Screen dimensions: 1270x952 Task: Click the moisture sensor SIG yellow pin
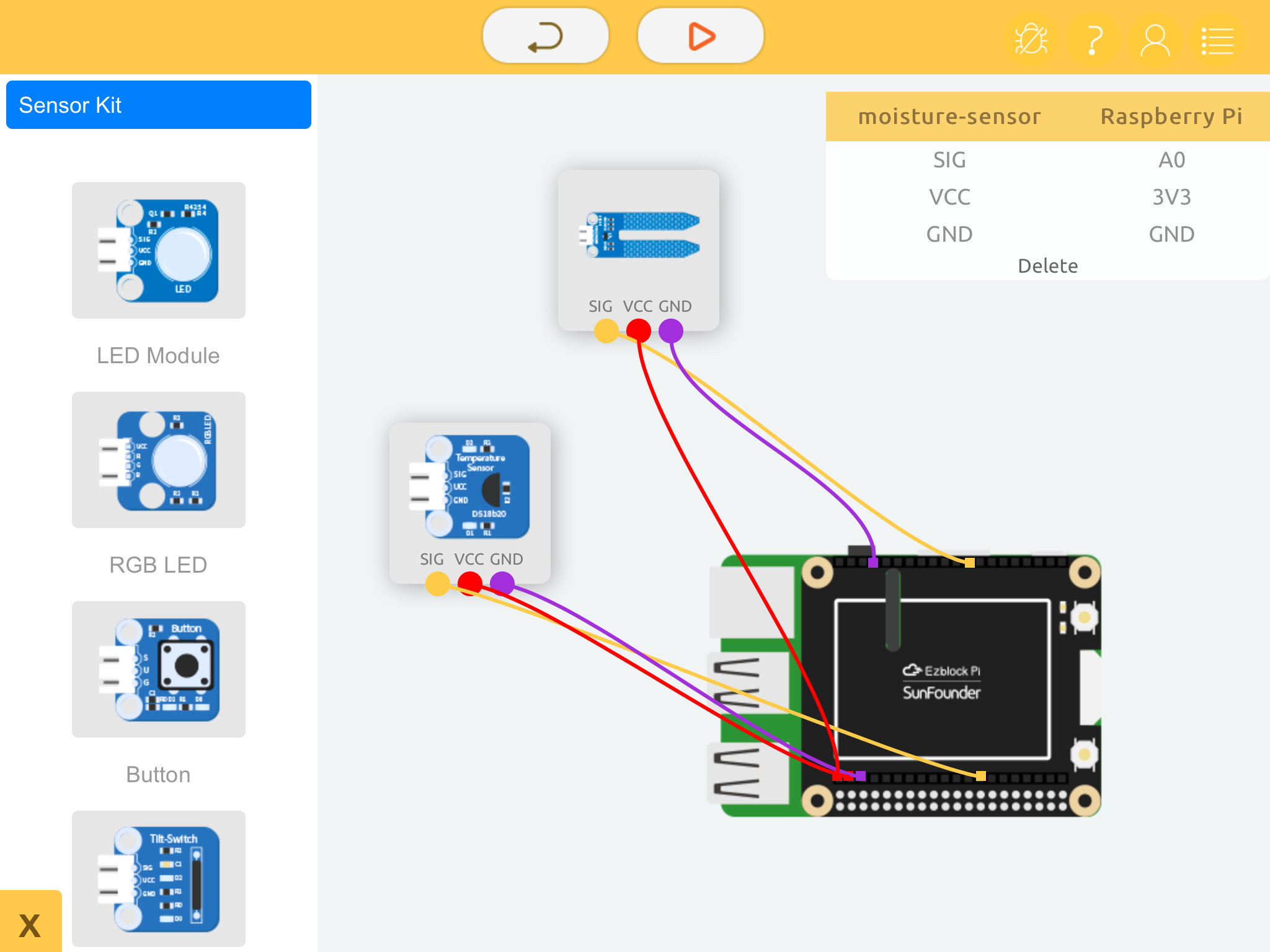coord(606,330)
